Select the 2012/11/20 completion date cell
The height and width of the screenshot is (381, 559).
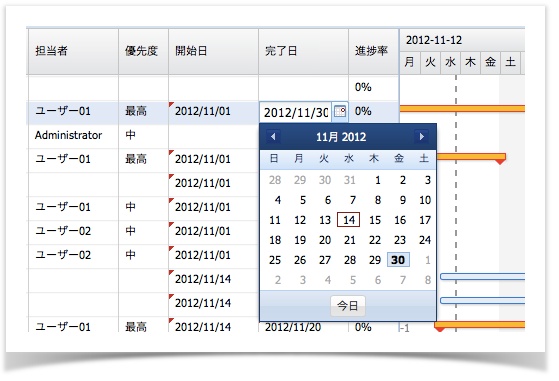click(x=303, y=327)
